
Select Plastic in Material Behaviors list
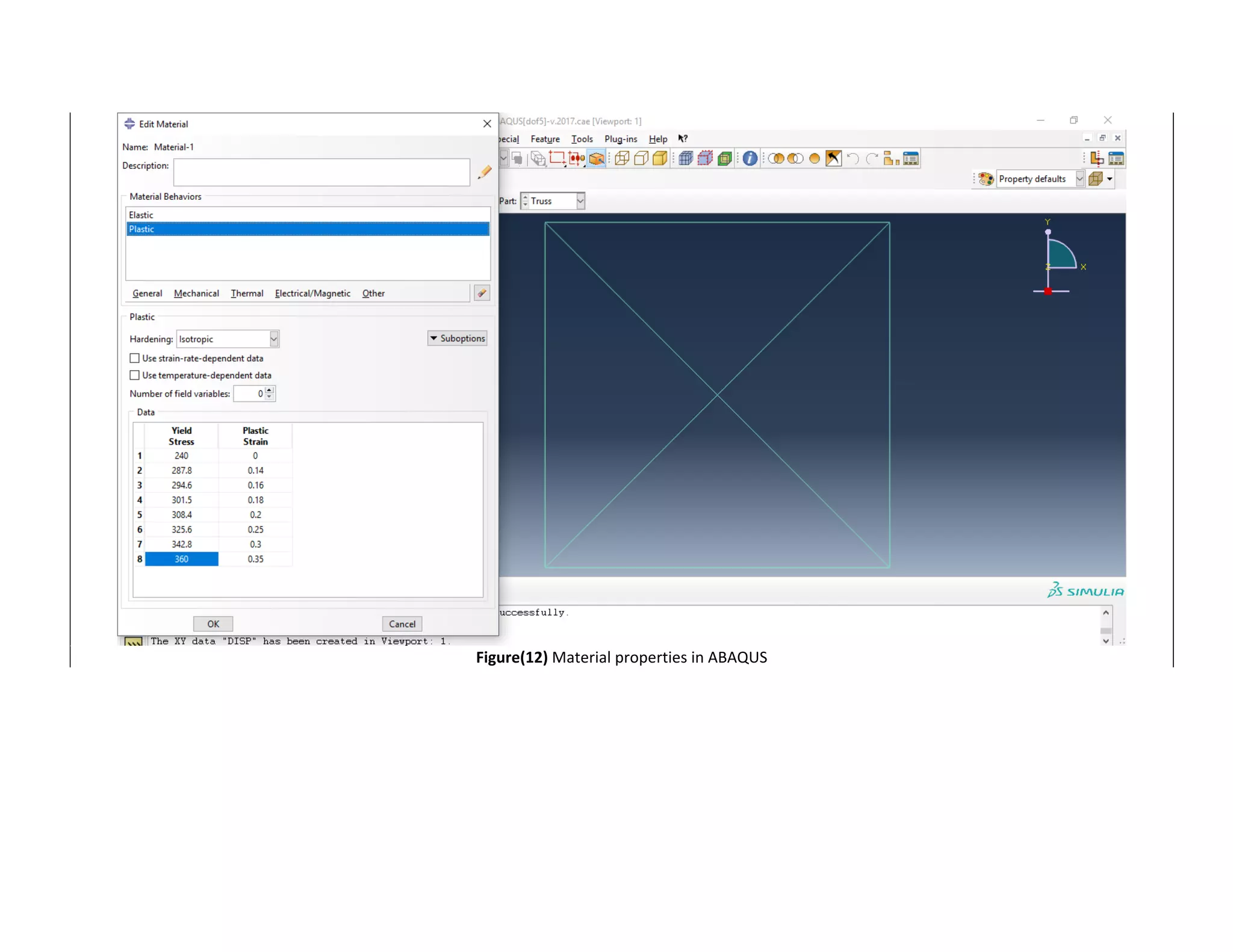[x=308, y=229]
